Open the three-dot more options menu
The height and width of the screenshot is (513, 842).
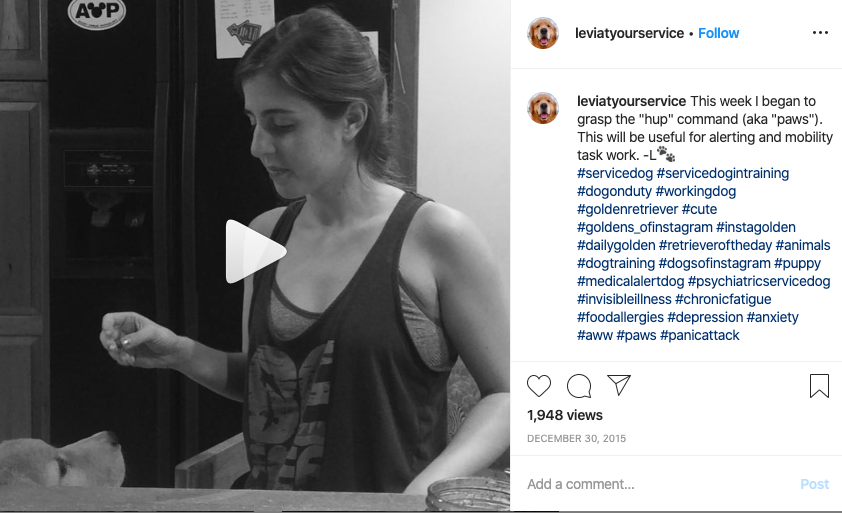click(820, 33)
